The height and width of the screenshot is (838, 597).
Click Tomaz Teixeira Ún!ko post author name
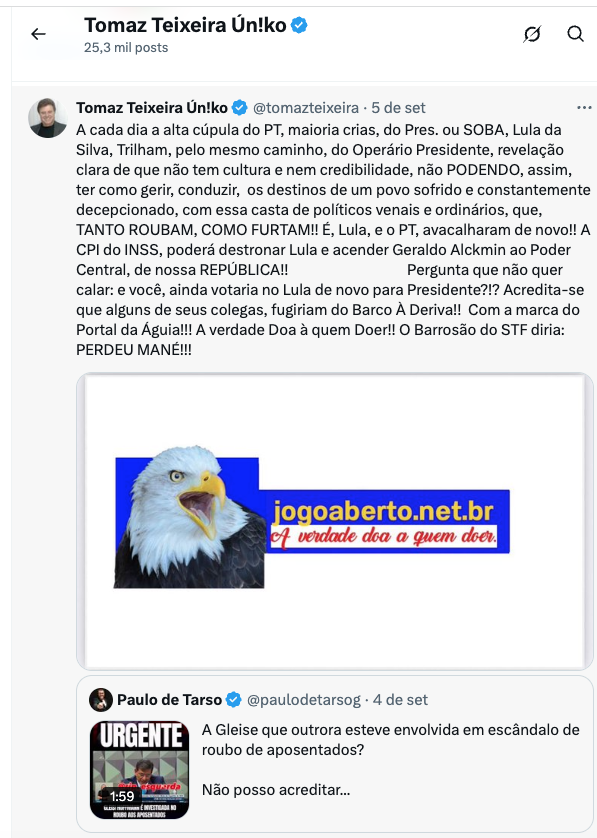(x=152, y=108)
